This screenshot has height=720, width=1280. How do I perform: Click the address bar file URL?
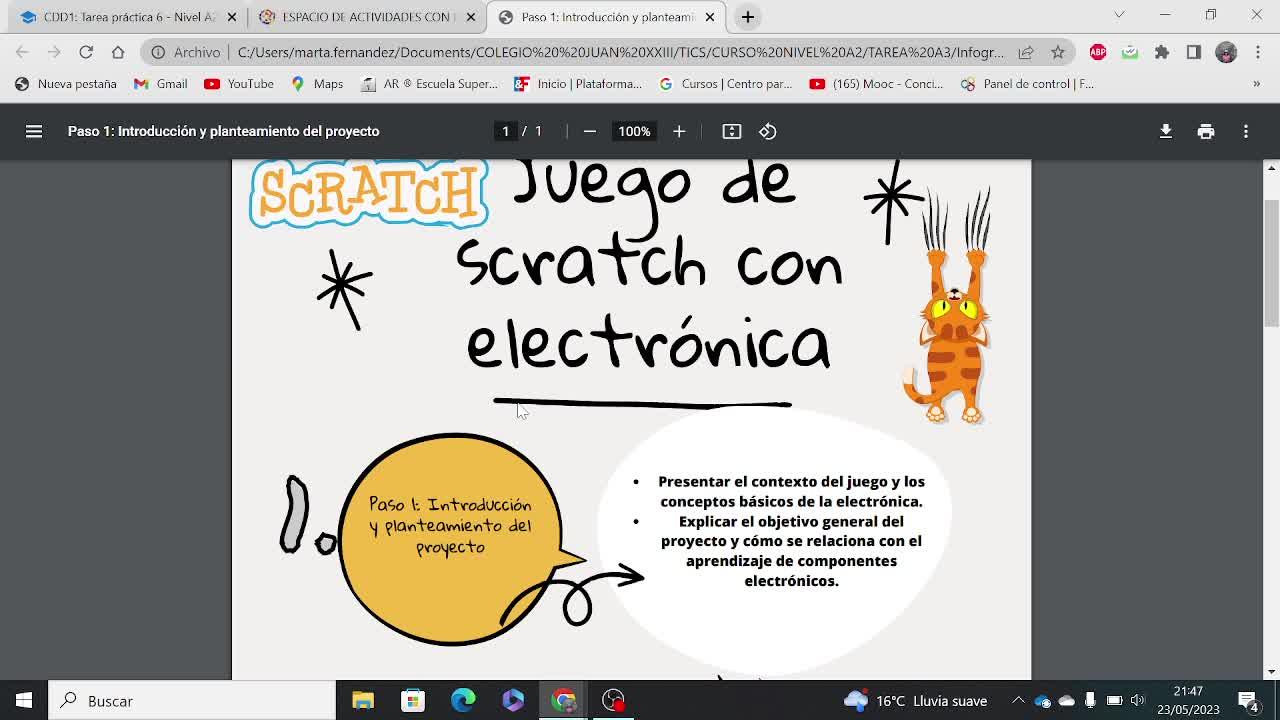(x=621, y=52)
